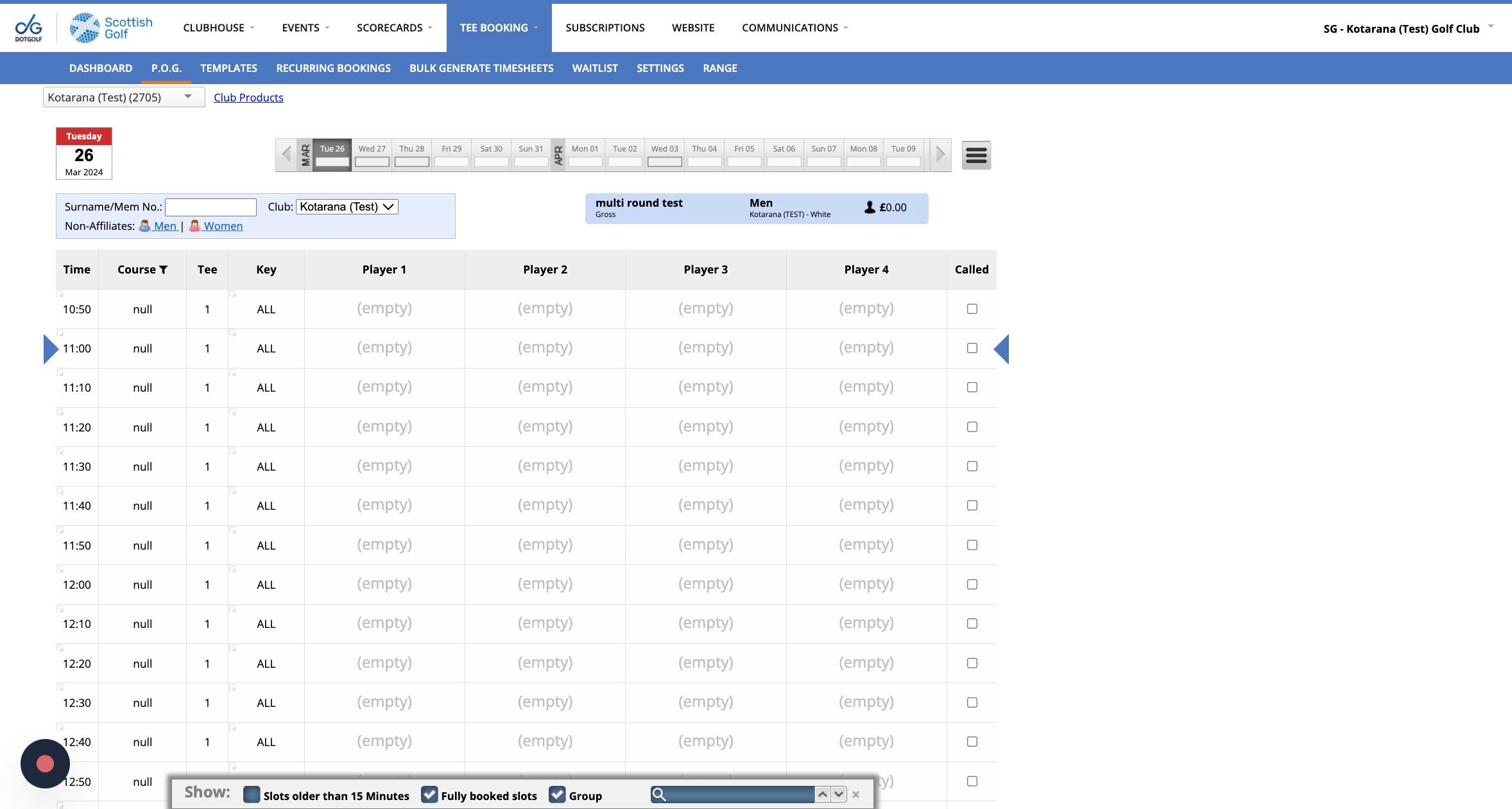Open the Club Products link
This screenshot has width=1512, height=809.
248,98
